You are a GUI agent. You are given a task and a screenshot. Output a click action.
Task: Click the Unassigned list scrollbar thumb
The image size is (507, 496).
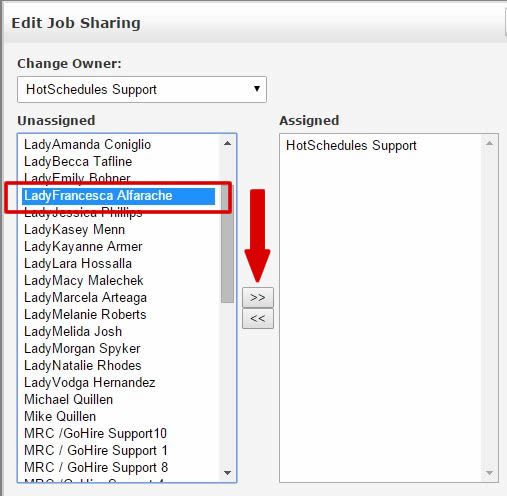click(x=228, y=243)
